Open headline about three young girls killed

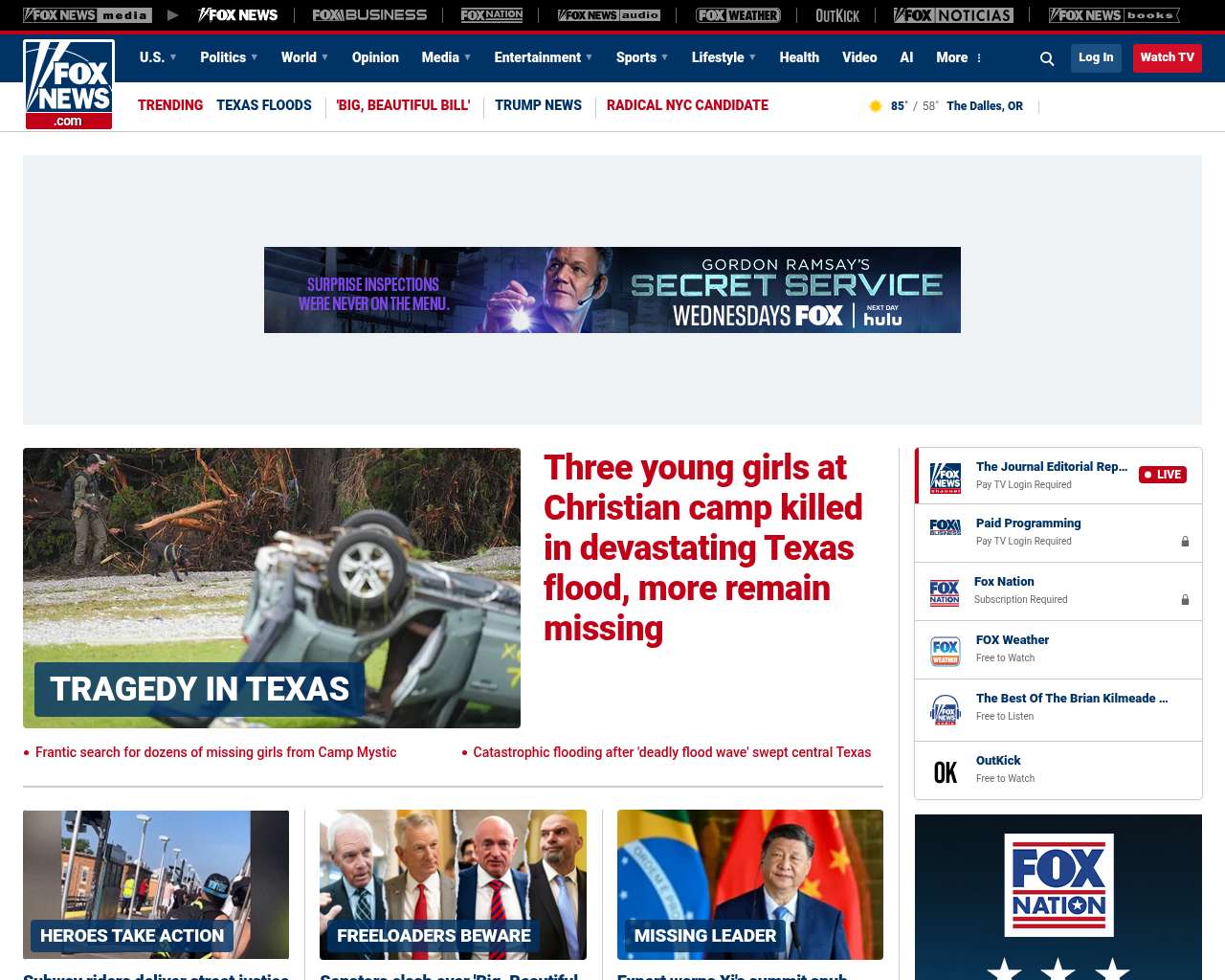click(x=703, y=547)
